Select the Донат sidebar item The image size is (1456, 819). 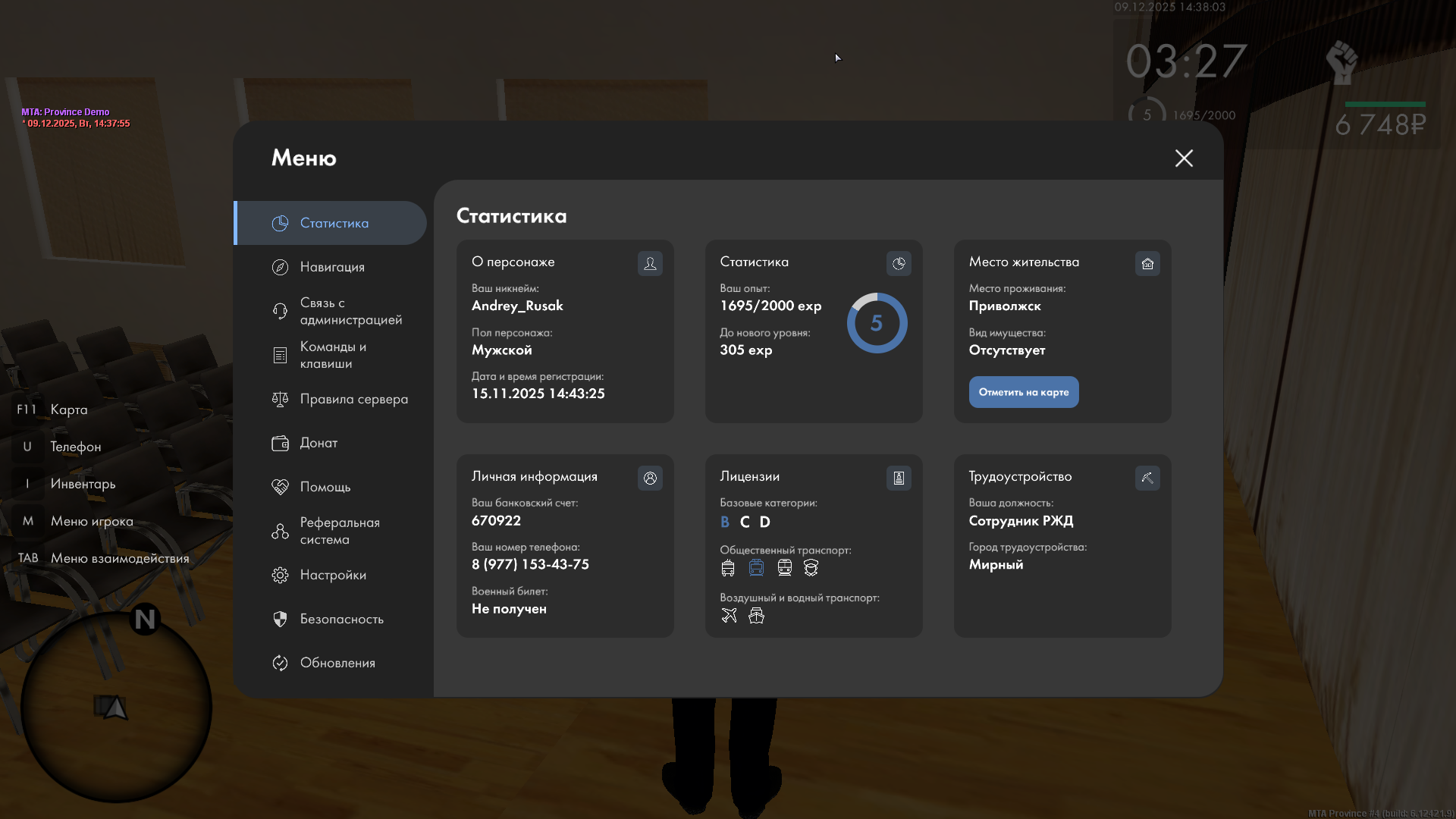[318, 443]
